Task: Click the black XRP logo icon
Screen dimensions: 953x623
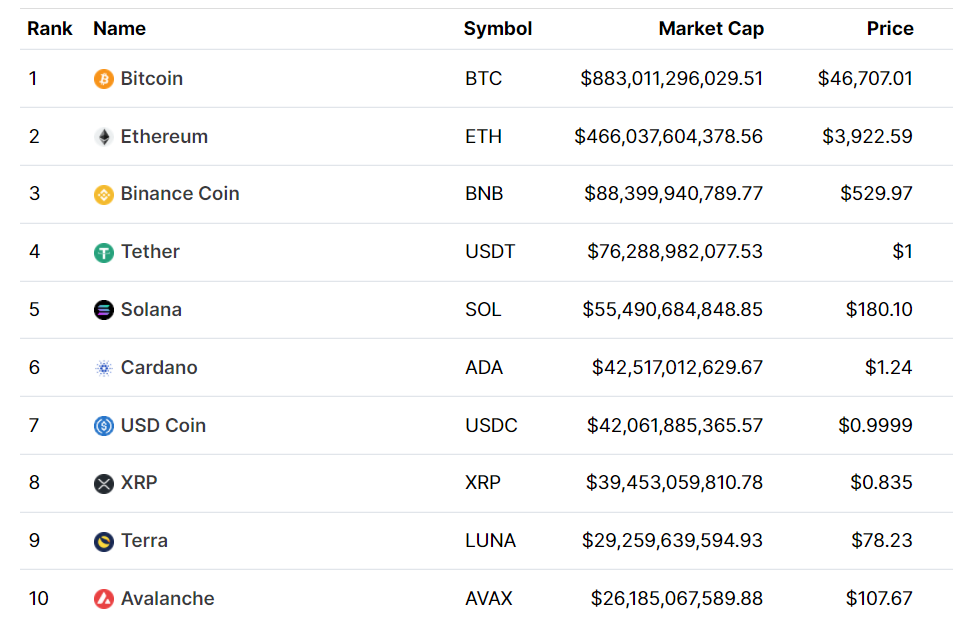Action: [103, 484]
